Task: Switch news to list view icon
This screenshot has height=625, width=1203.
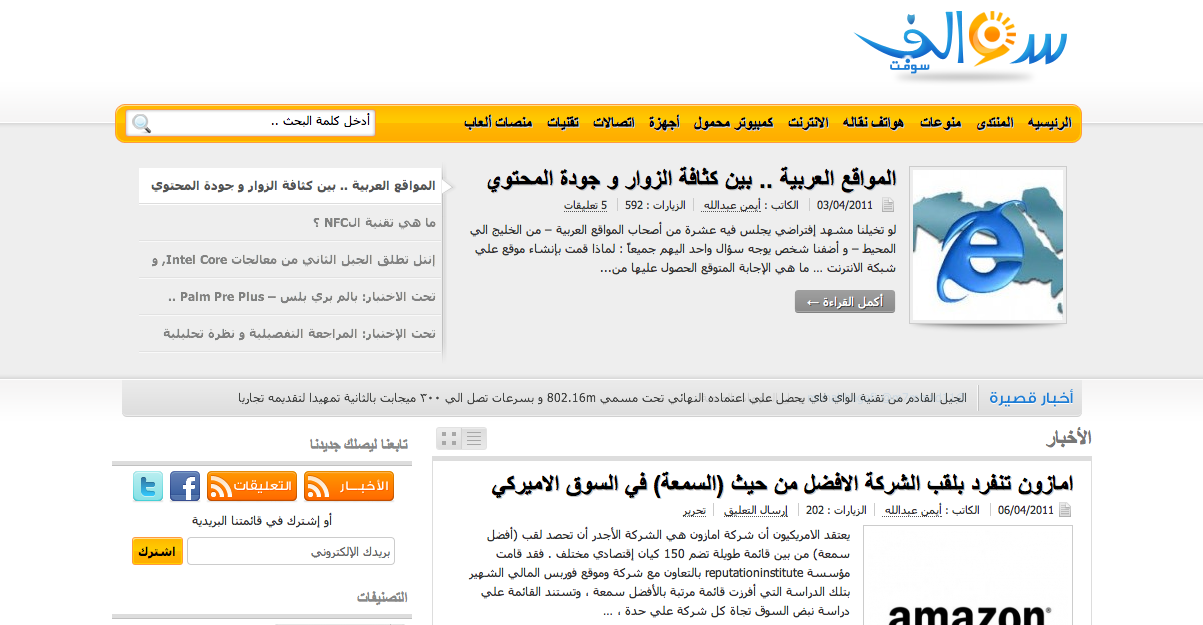Action: click(x=474, y=439)
